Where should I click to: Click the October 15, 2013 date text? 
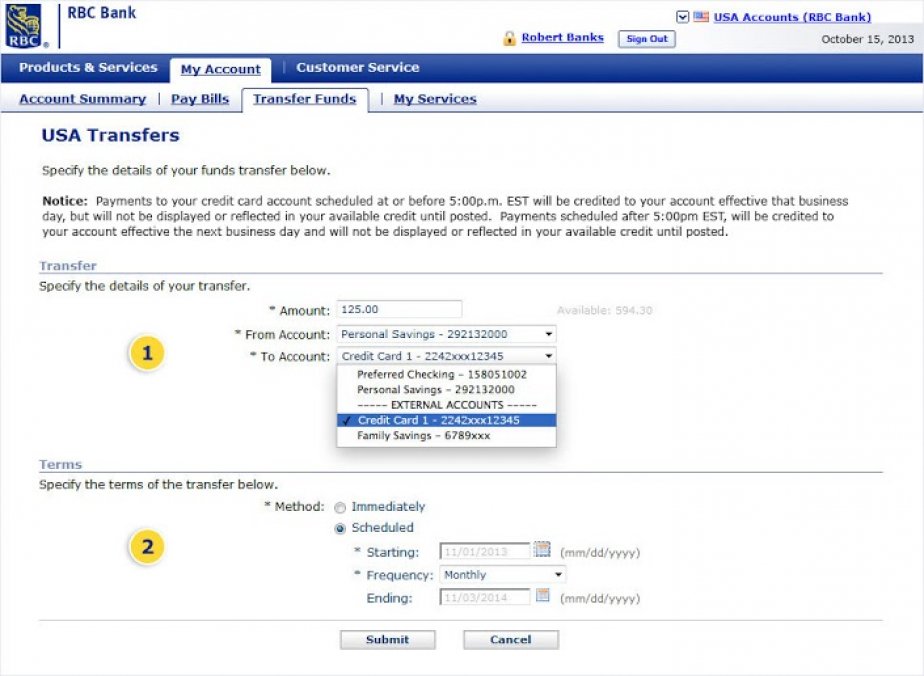(867, 39)
